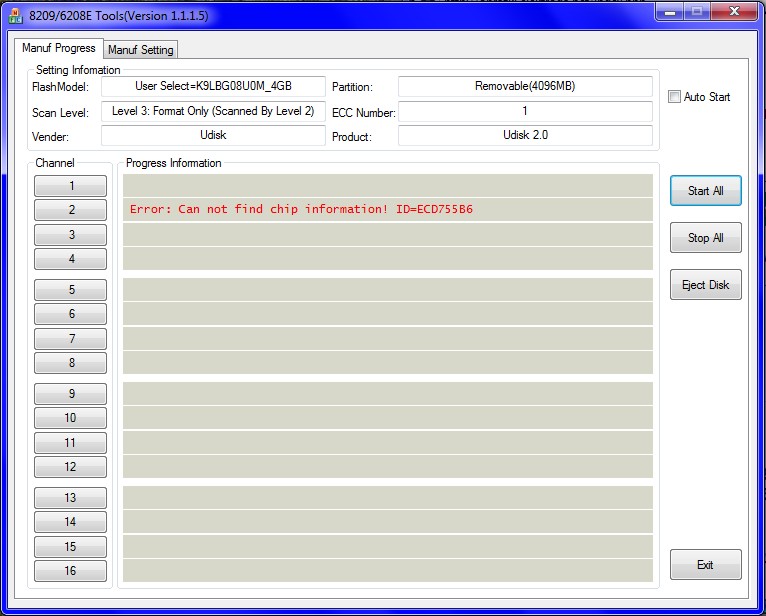Click the Product field showing Udisk 2.0

[x=525, y=135]
